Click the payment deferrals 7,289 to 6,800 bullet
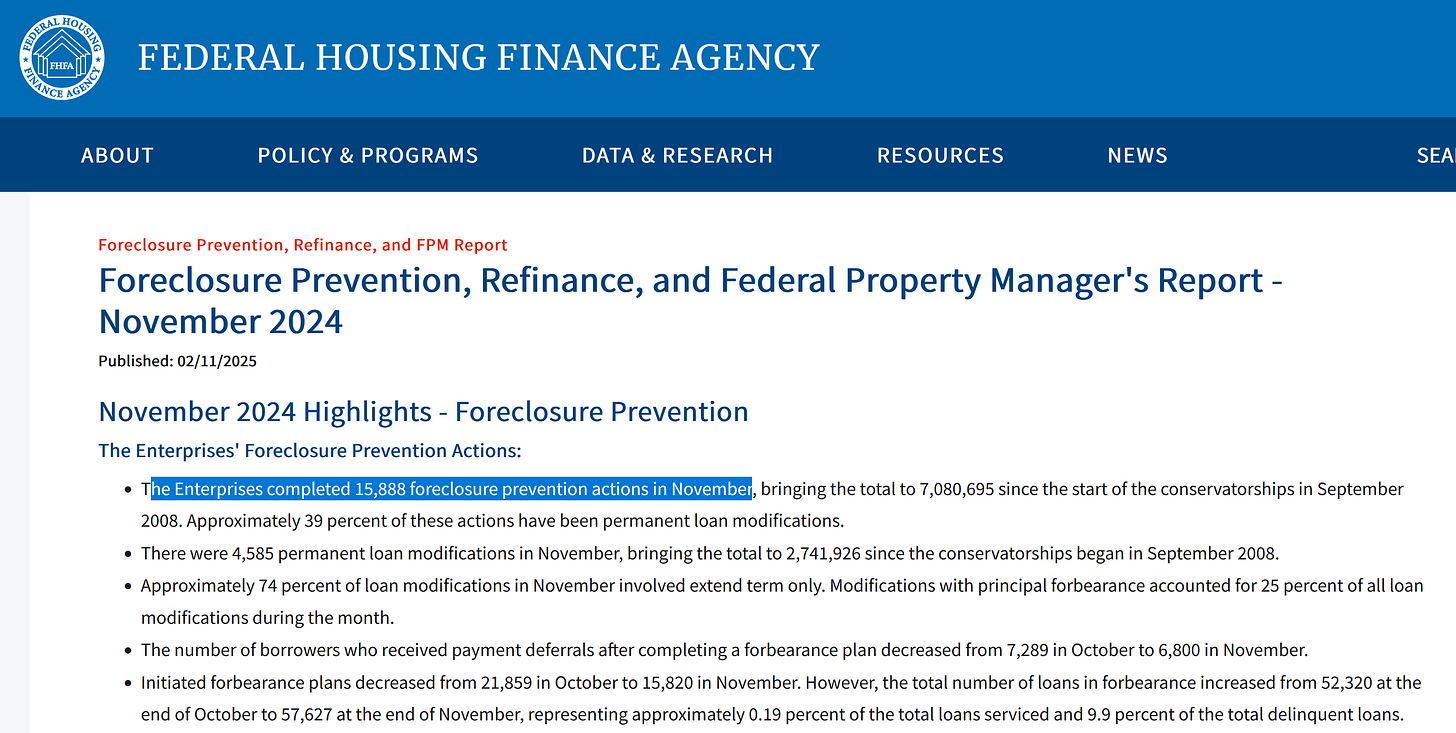The height and width of the screenshot is (733, 1456). click(724, 650)
